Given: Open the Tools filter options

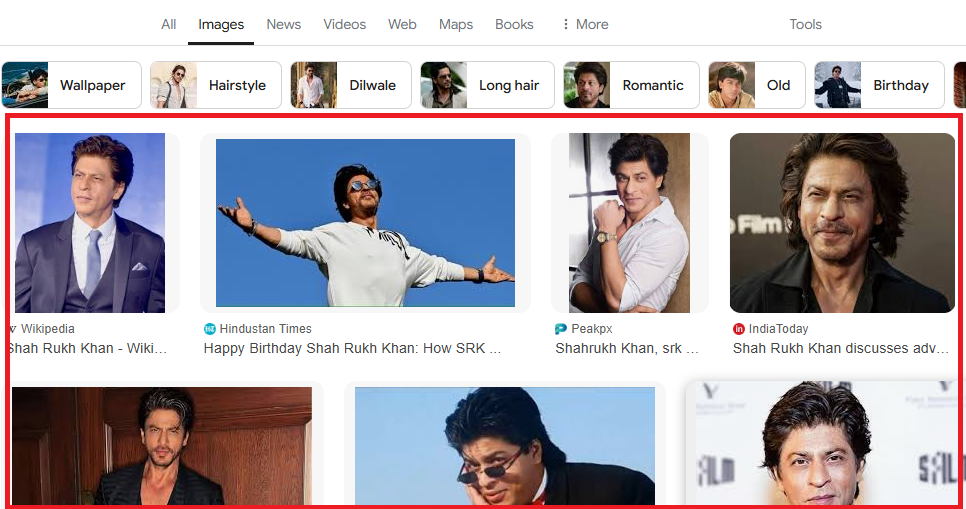Looking at the screenshot, I should click(805, 24).
